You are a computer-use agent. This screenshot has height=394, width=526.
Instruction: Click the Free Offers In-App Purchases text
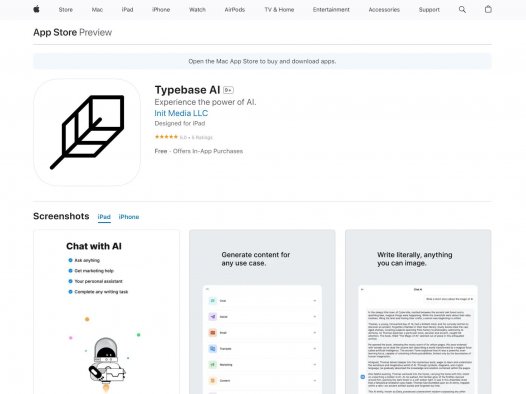(x=199, y=151)
